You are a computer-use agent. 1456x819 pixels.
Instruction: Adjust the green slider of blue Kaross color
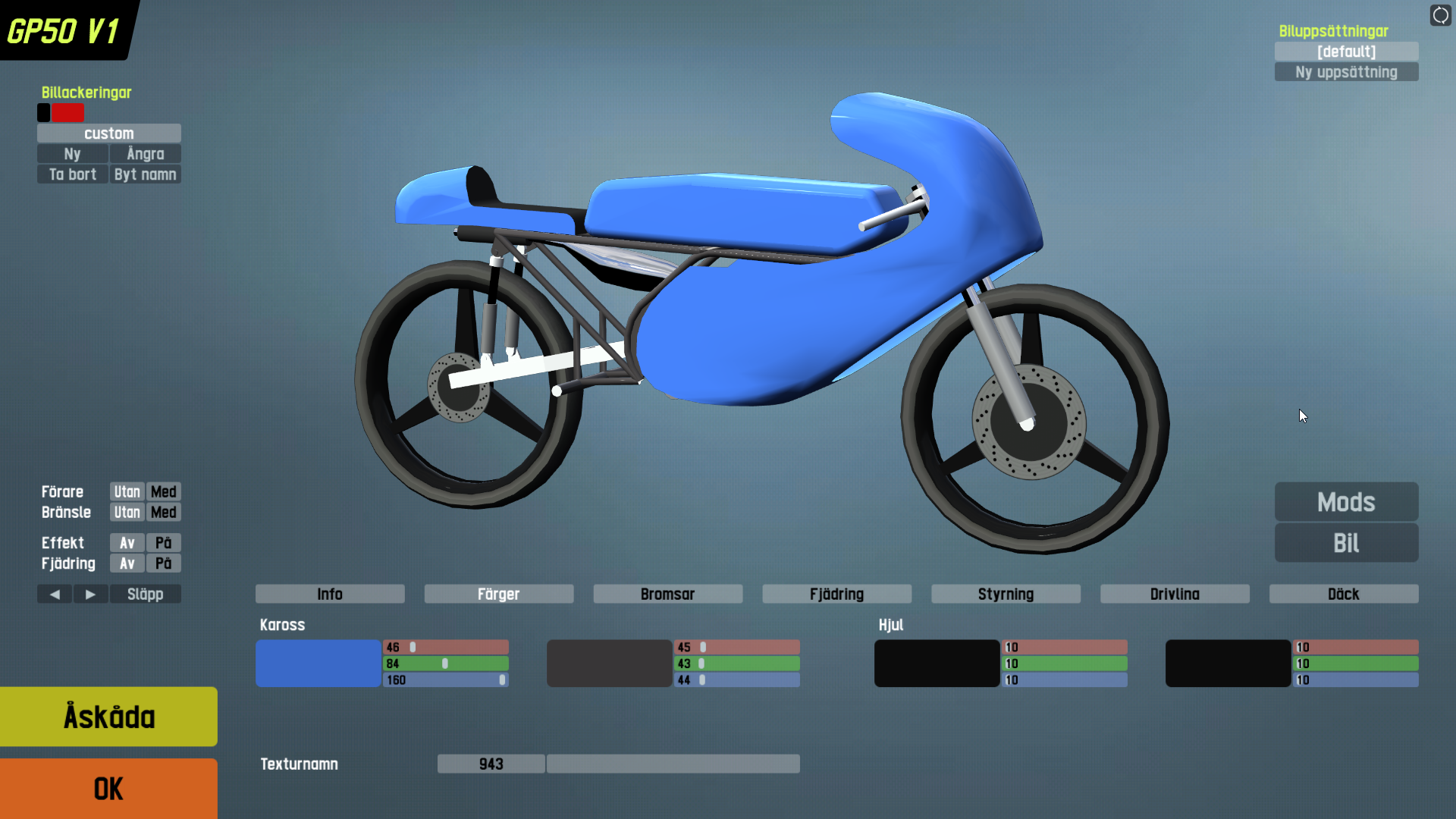(445, 664)
